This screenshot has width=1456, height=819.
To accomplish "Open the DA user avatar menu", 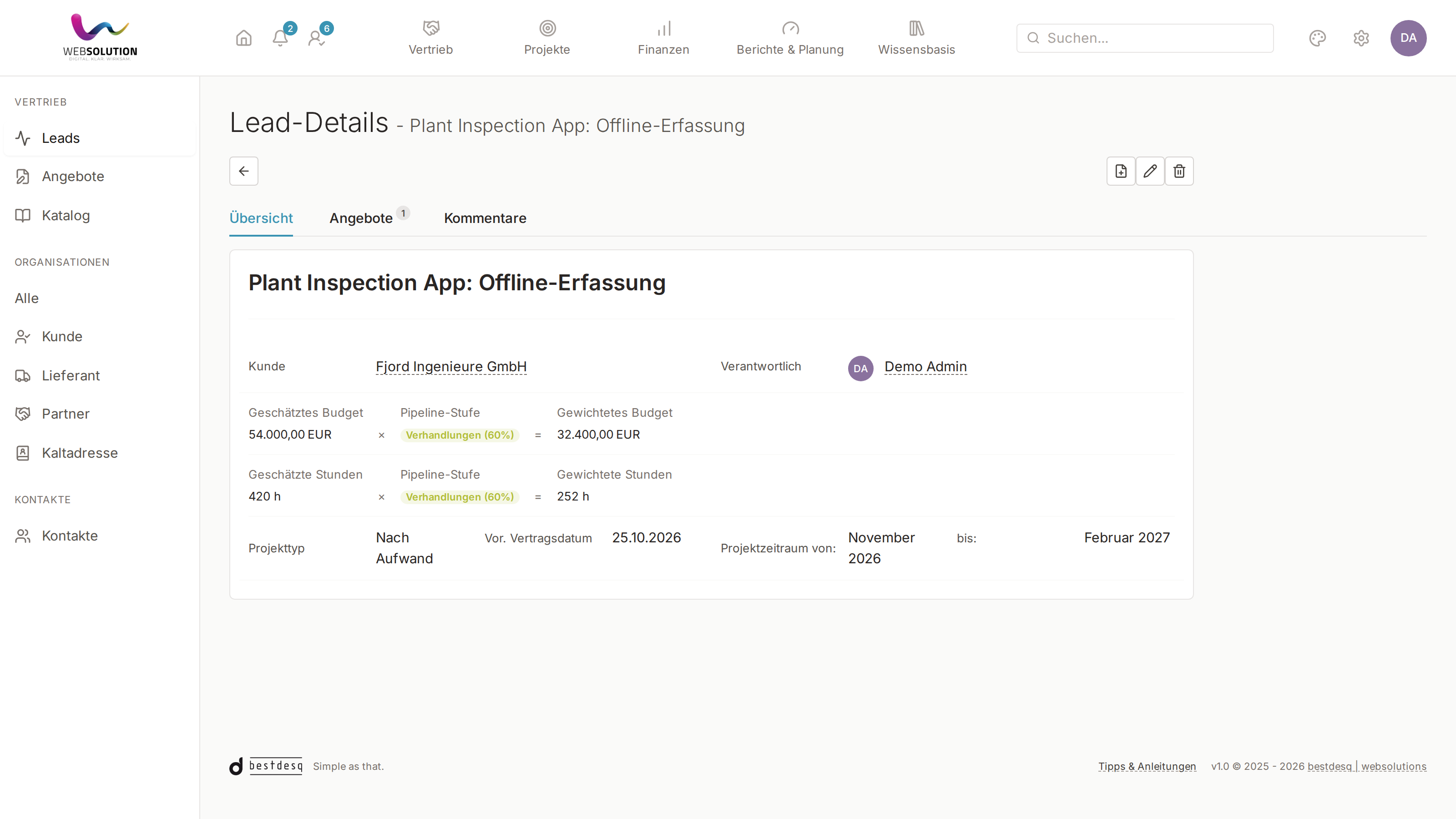I will coord(1408,38).
